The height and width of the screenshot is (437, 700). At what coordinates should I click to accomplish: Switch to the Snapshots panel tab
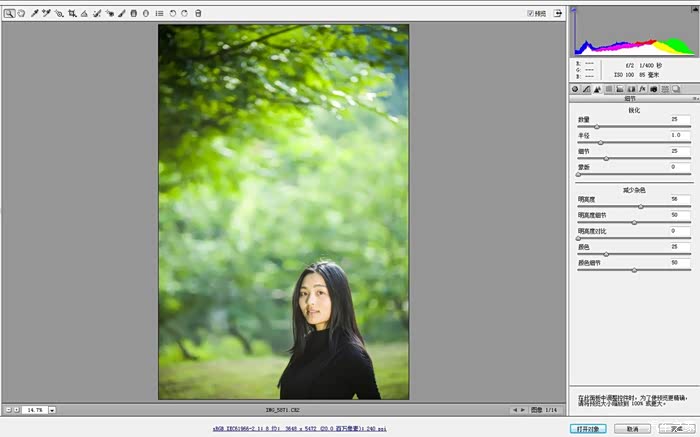coord(676,89)
